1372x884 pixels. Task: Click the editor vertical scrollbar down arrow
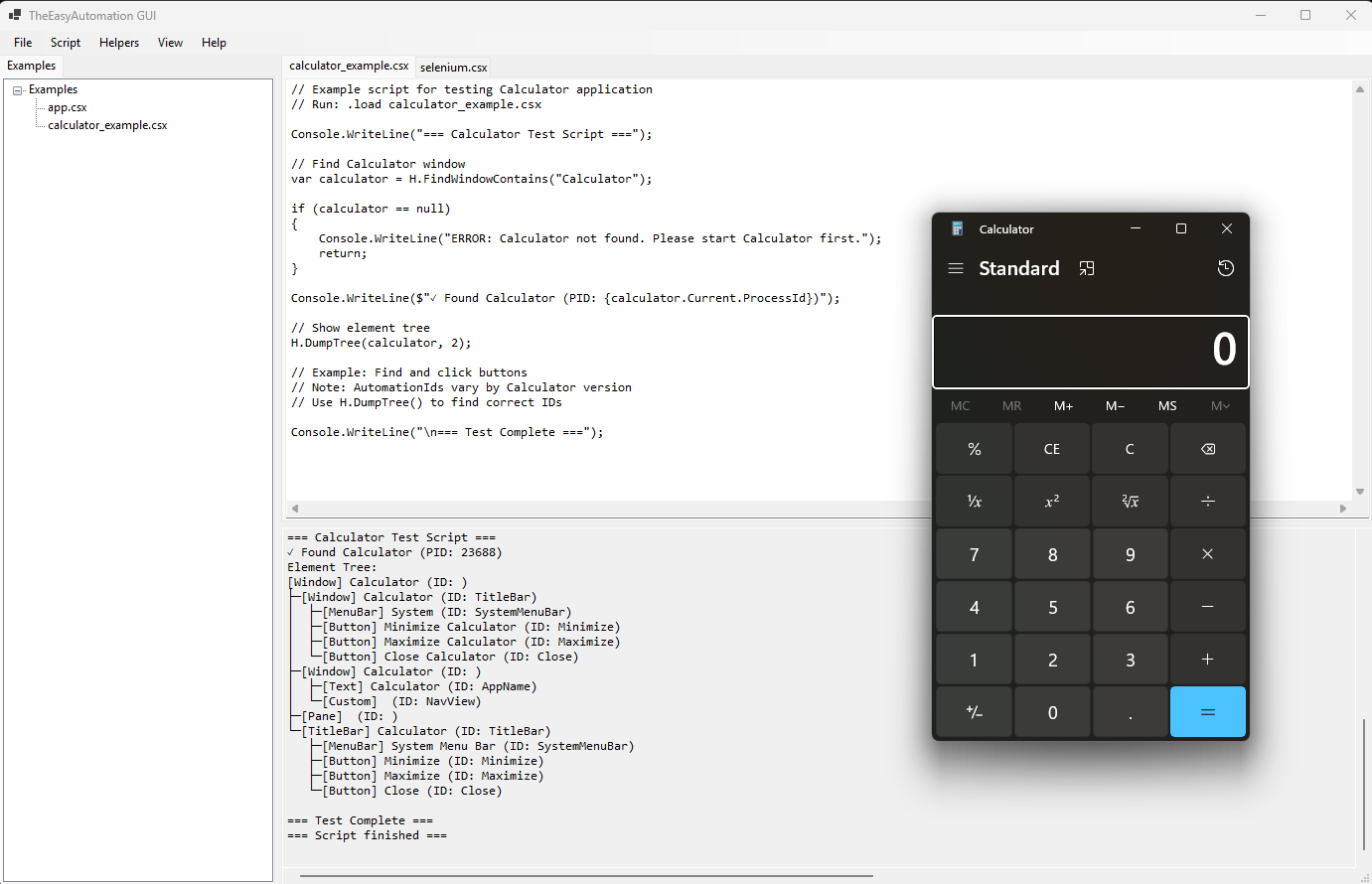(x=1360, y=492)
